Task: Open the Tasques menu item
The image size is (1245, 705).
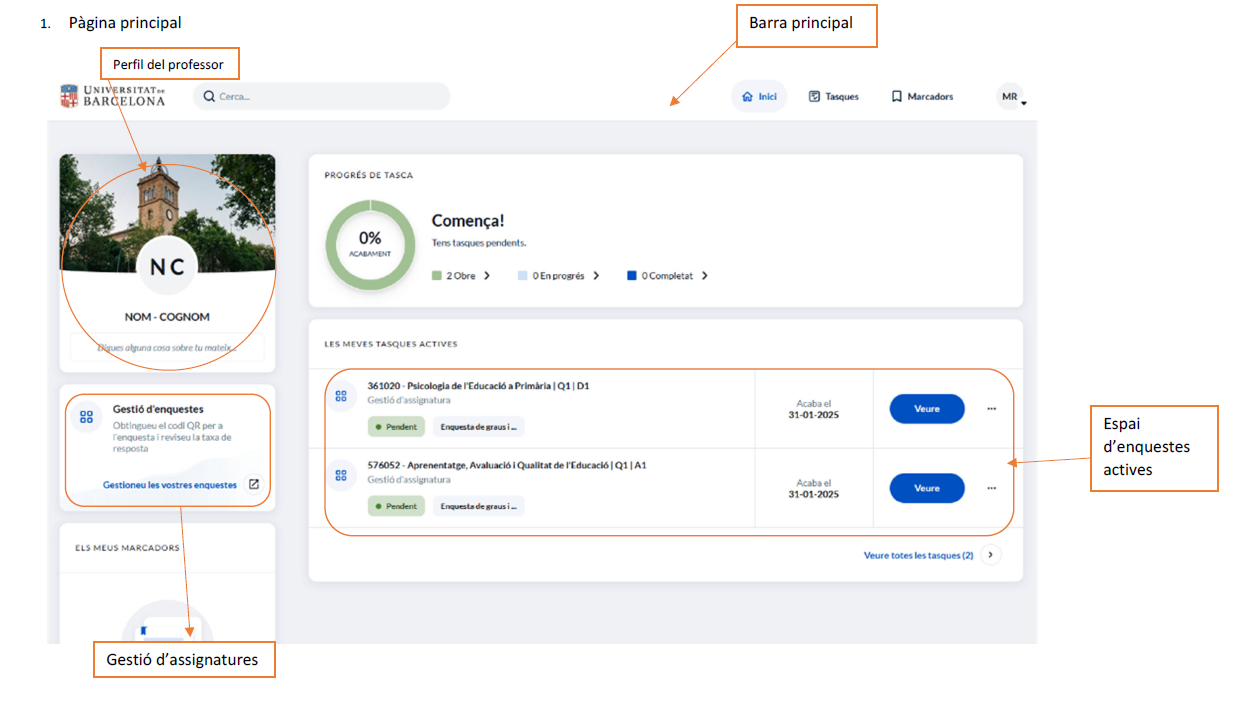Action: coord(833,97)
